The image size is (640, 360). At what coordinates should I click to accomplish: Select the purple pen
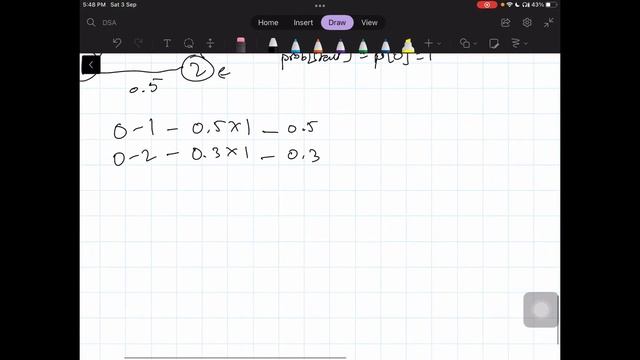click(340, 45)
